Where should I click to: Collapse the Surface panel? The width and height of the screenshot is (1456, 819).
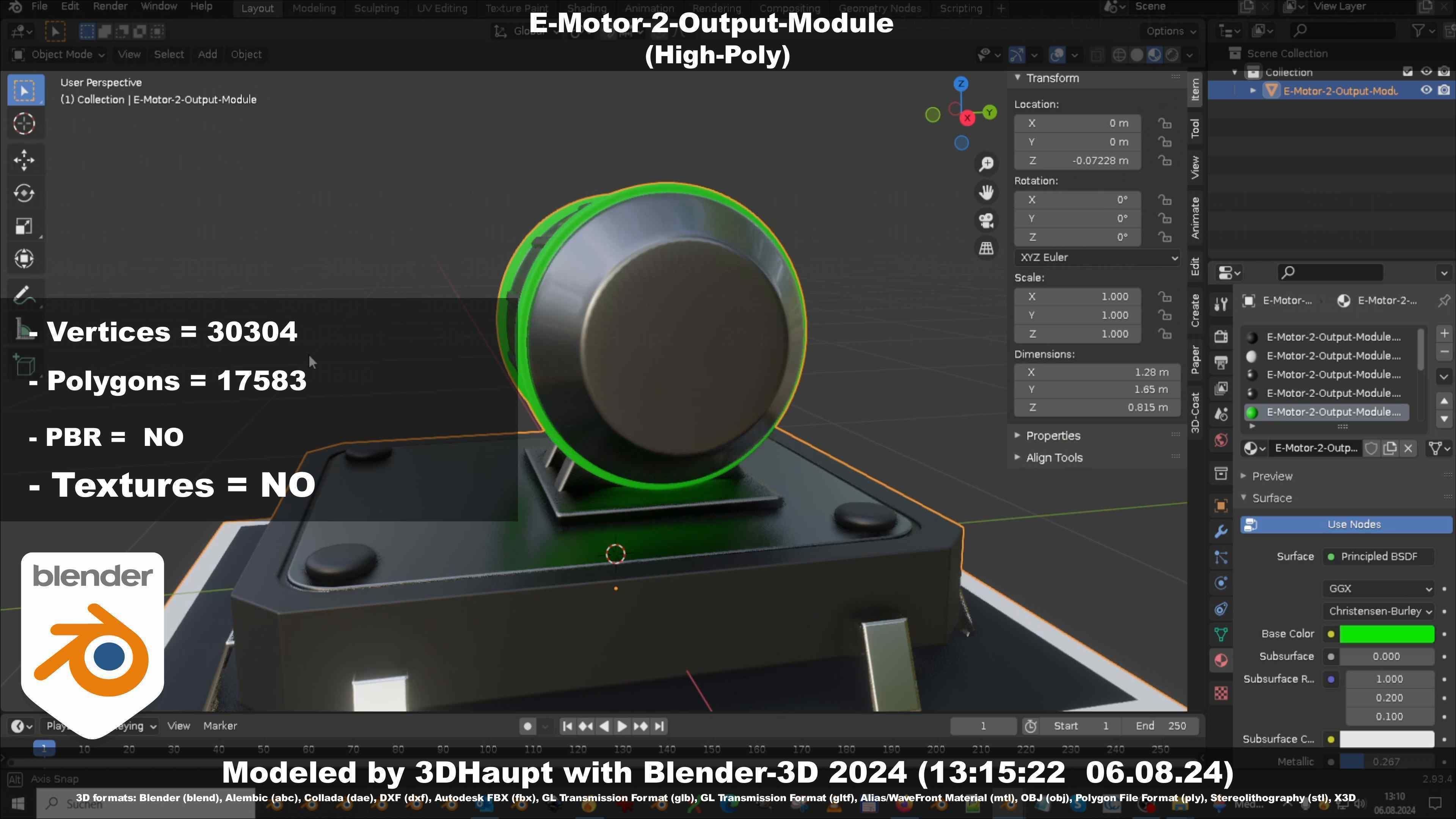point(1271,498)
